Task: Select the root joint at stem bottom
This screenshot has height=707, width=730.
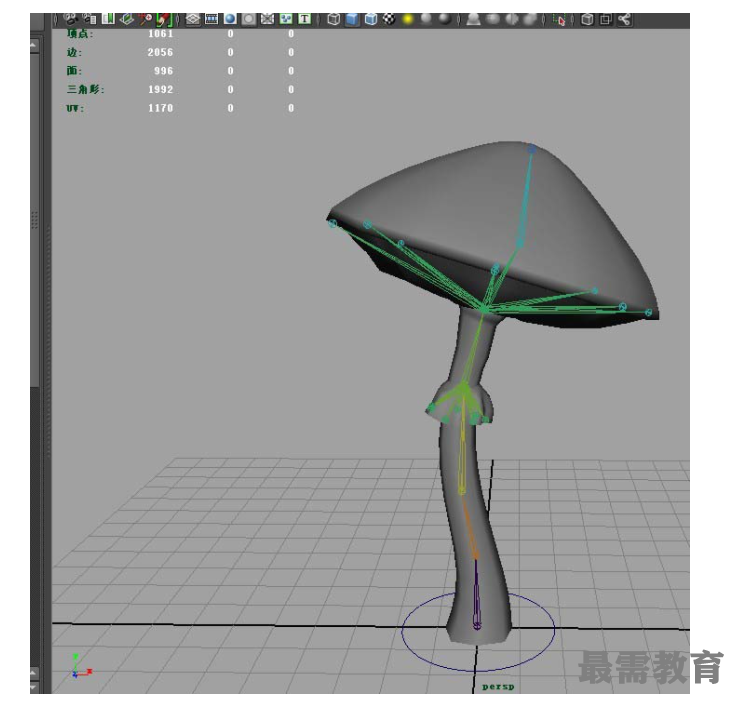Action: pos(477,626)
